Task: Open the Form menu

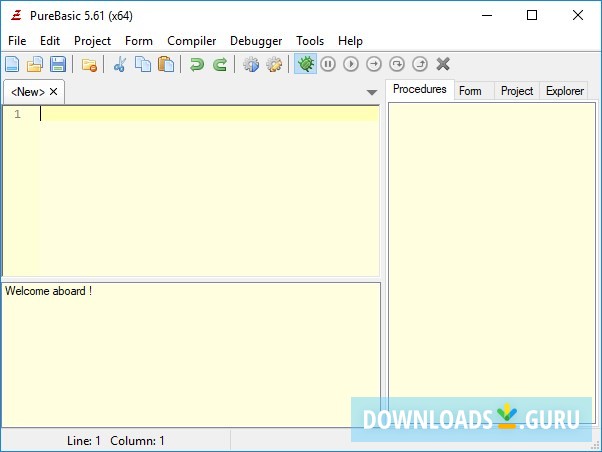Action: tap(139, 41)
